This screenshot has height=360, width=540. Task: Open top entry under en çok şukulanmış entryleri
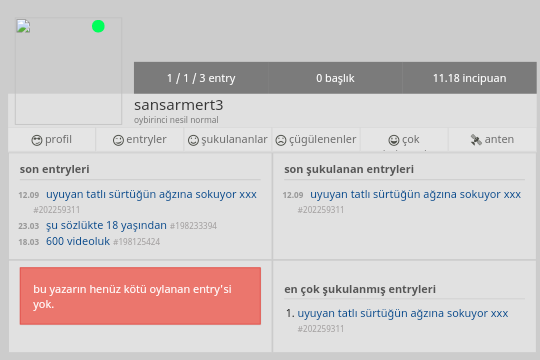tap(403, 313)
